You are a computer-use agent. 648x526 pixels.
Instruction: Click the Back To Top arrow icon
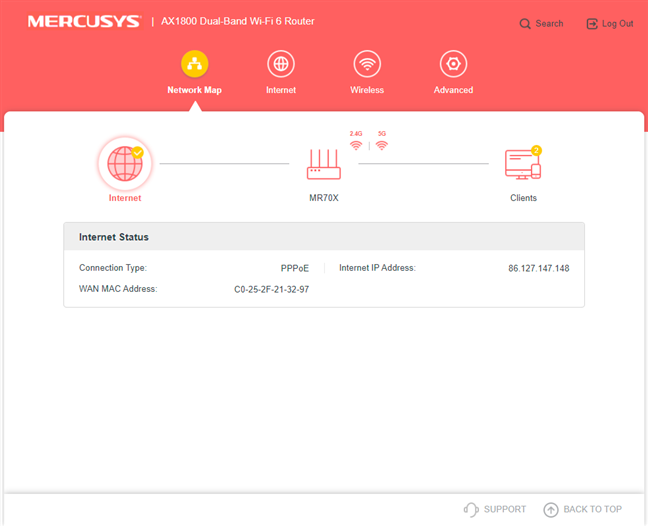click(x=550, y=509)
